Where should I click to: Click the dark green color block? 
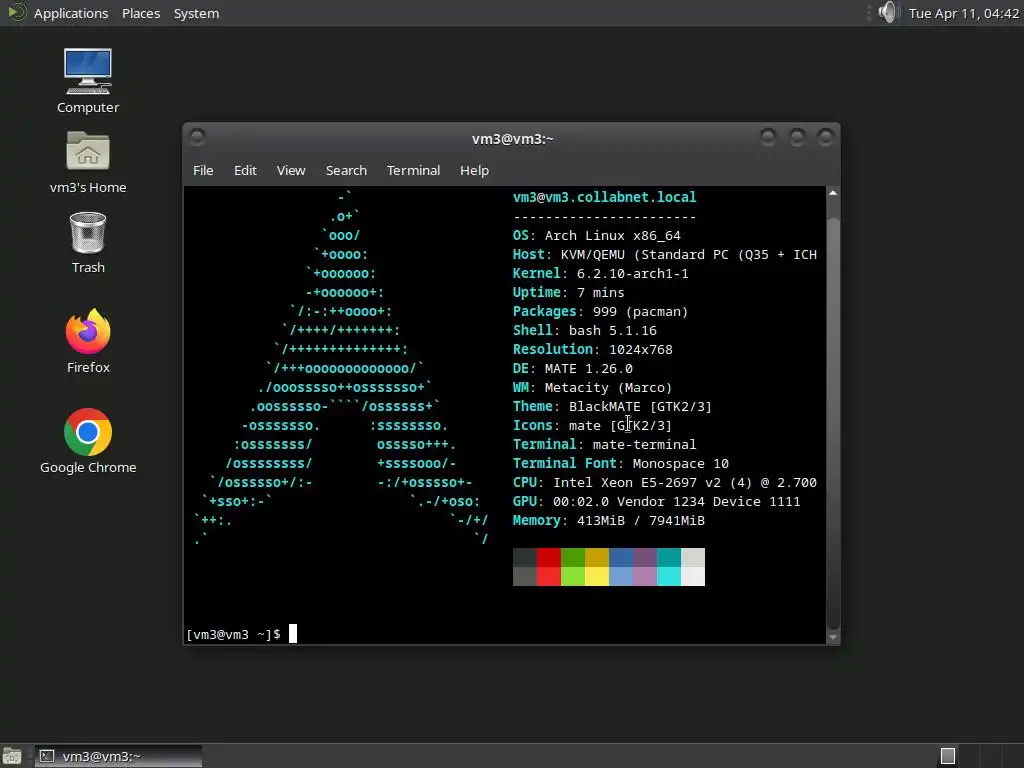pos(573,558)
